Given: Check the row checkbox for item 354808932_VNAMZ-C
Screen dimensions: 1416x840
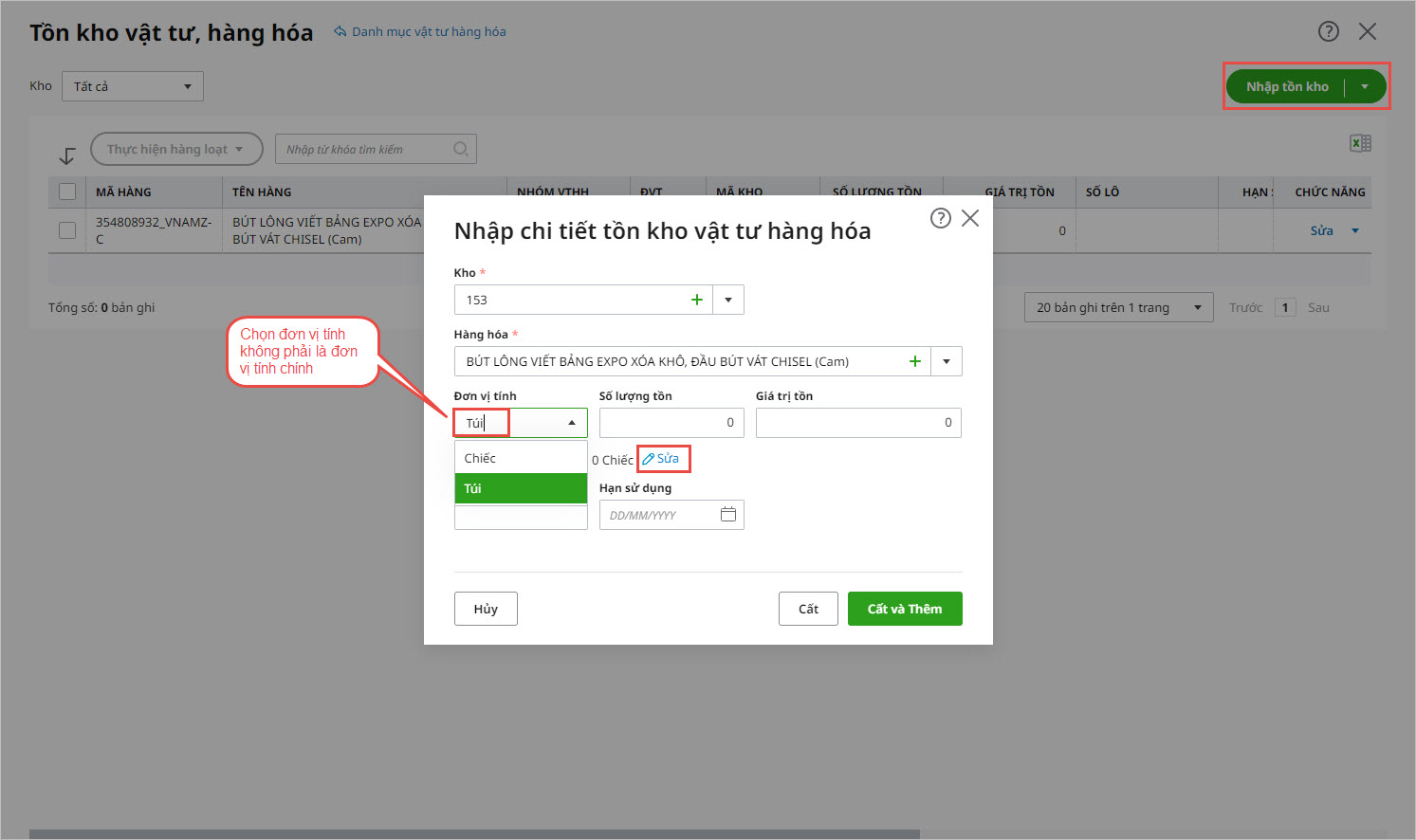Looking at the screenshot, I should pyautogui.click(x=67, y=230).
